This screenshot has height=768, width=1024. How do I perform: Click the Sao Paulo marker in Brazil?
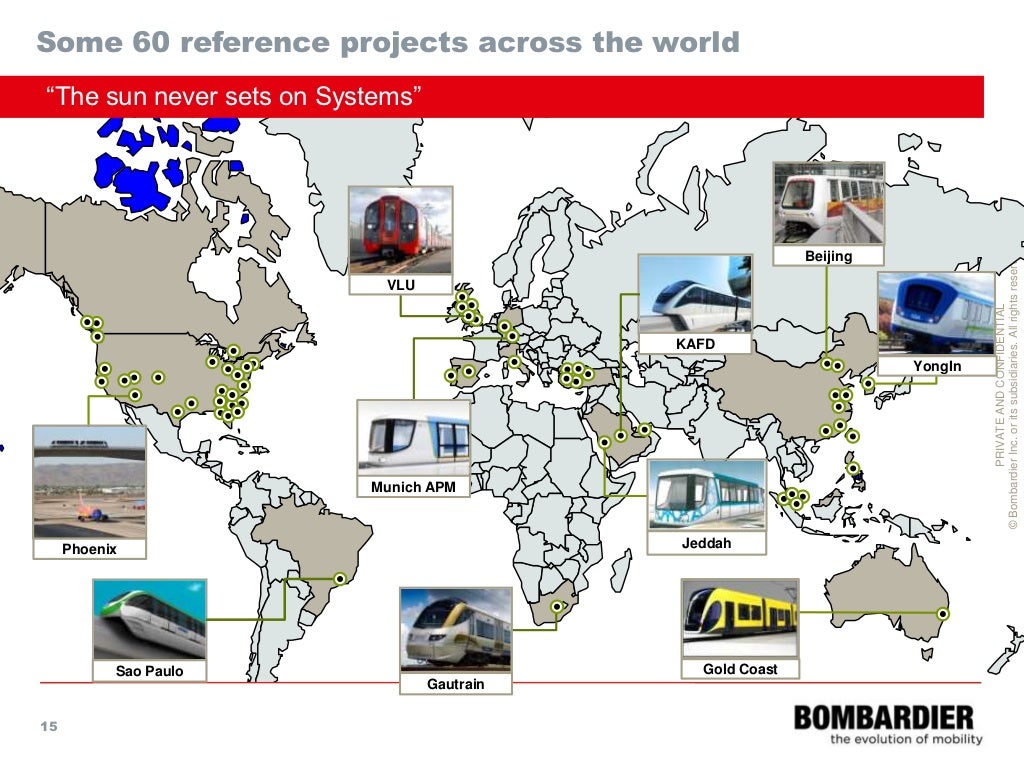[340, 579]
